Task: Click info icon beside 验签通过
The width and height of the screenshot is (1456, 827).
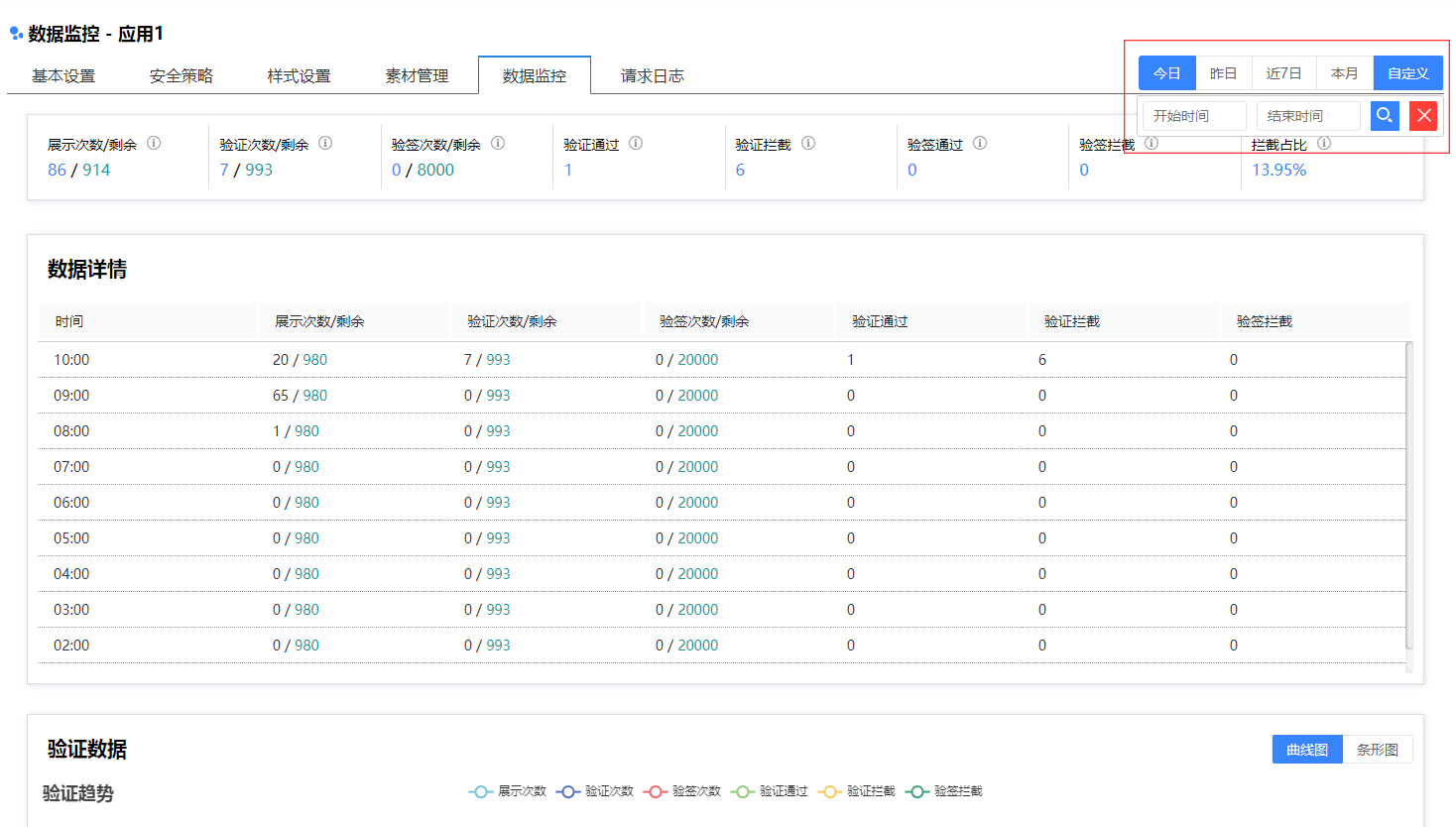Action: click(x=980, y=143)
